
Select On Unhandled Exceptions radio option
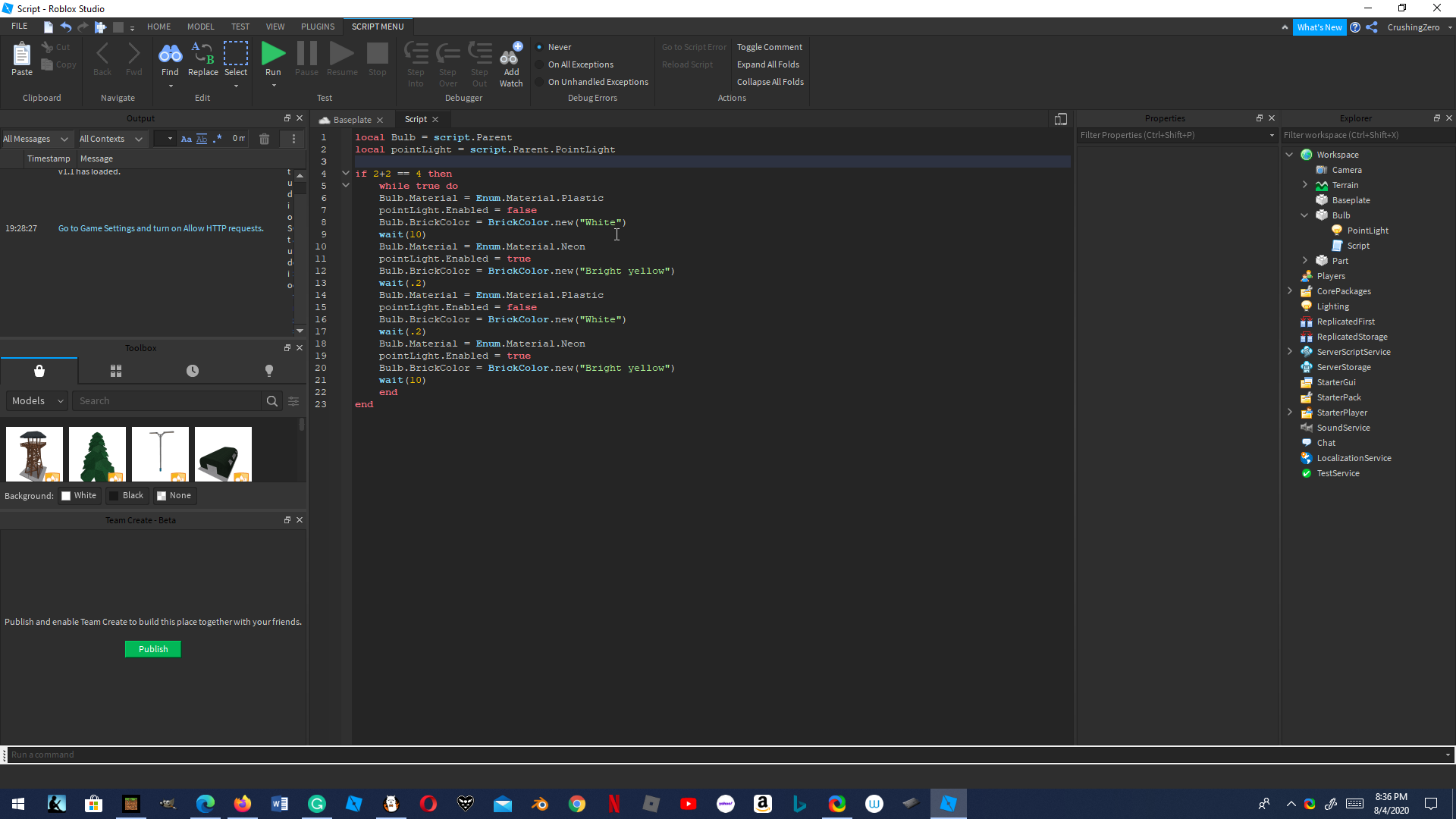click(540, 82)
